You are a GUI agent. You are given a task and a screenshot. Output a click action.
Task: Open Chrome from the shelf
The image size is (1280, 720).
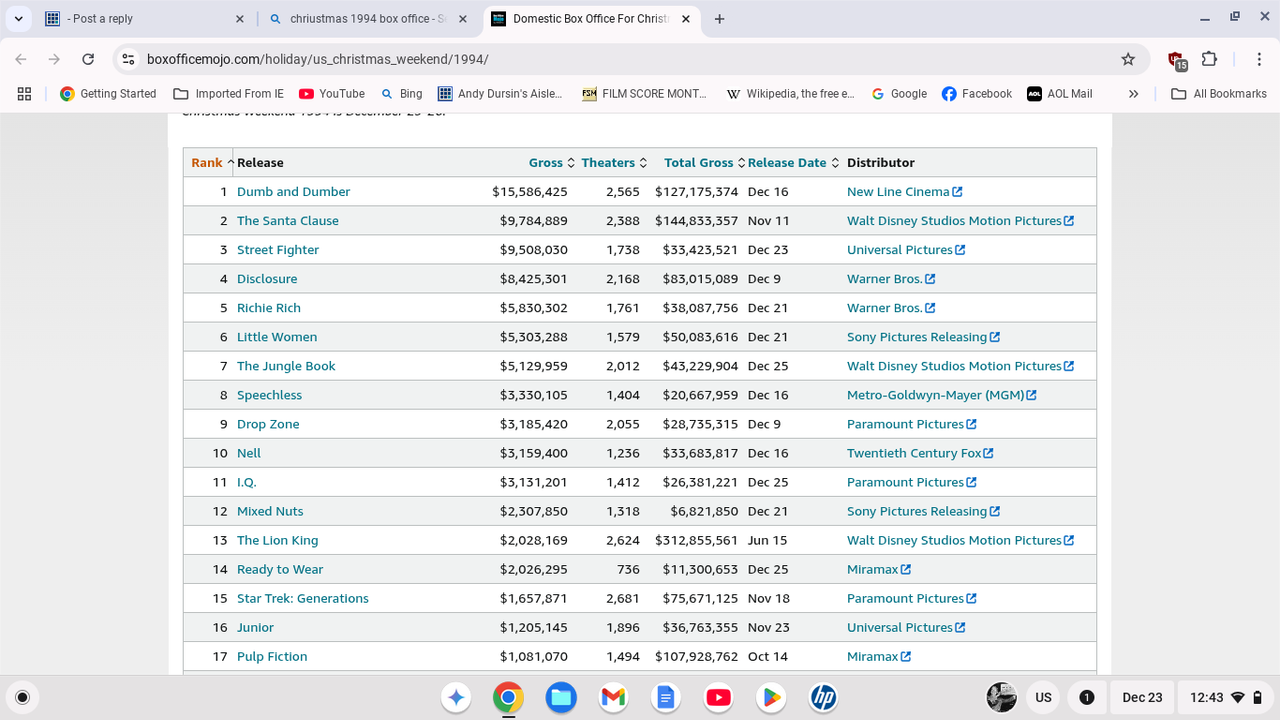pos(508,697)
